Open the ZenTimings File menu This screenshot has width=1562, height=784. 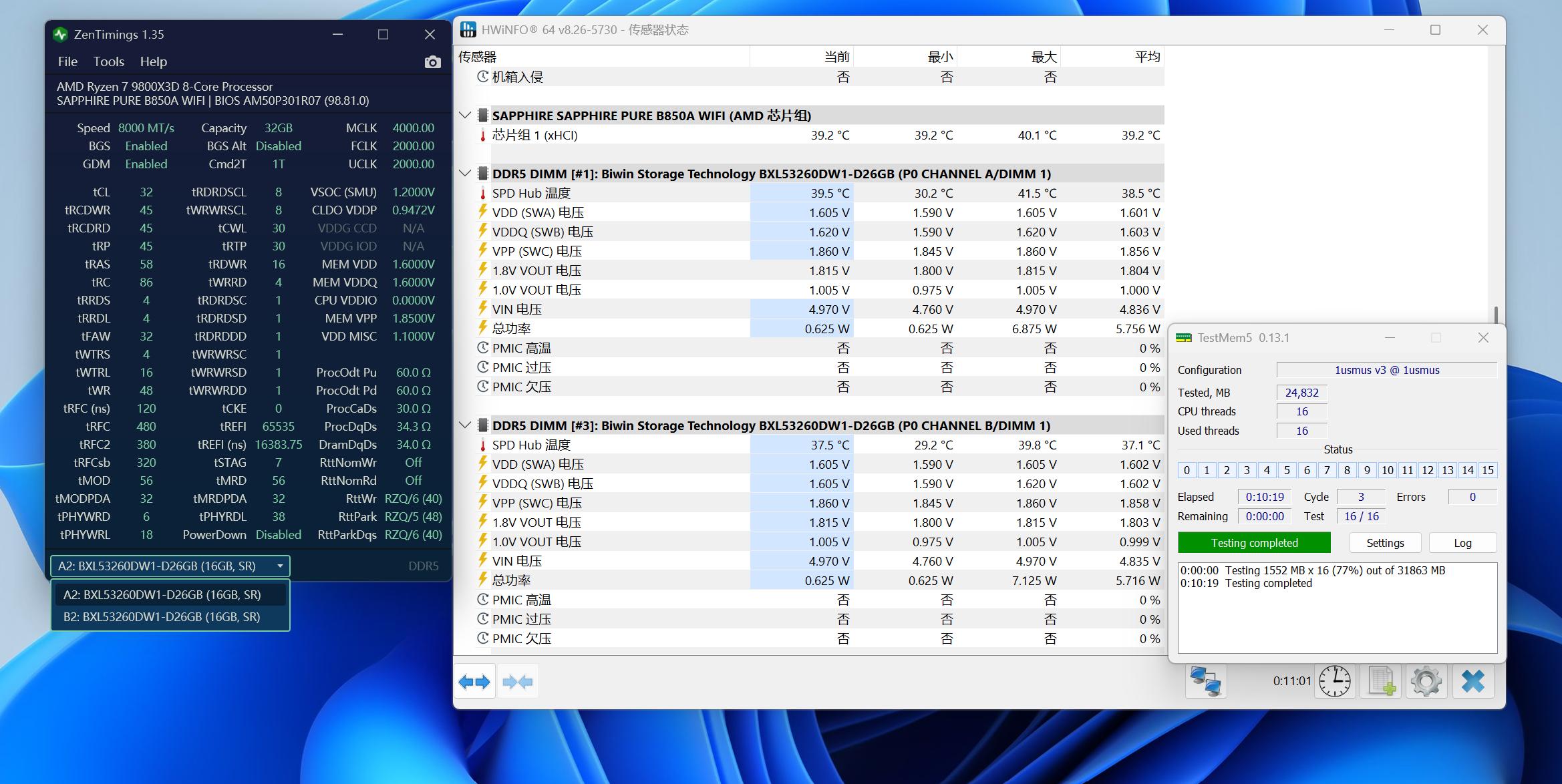(67, 61)
